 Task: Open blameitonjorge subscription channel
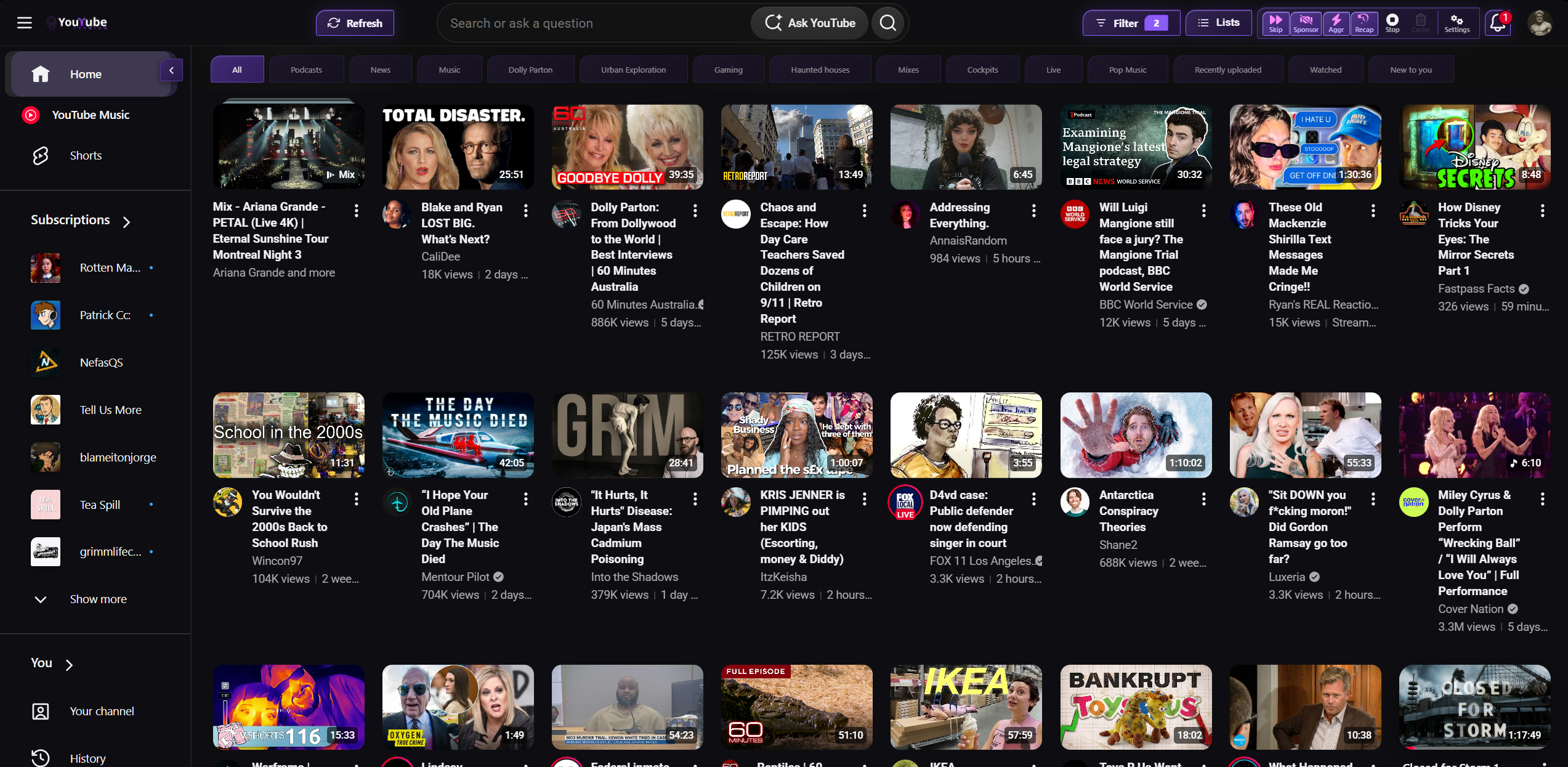[92, 458]
